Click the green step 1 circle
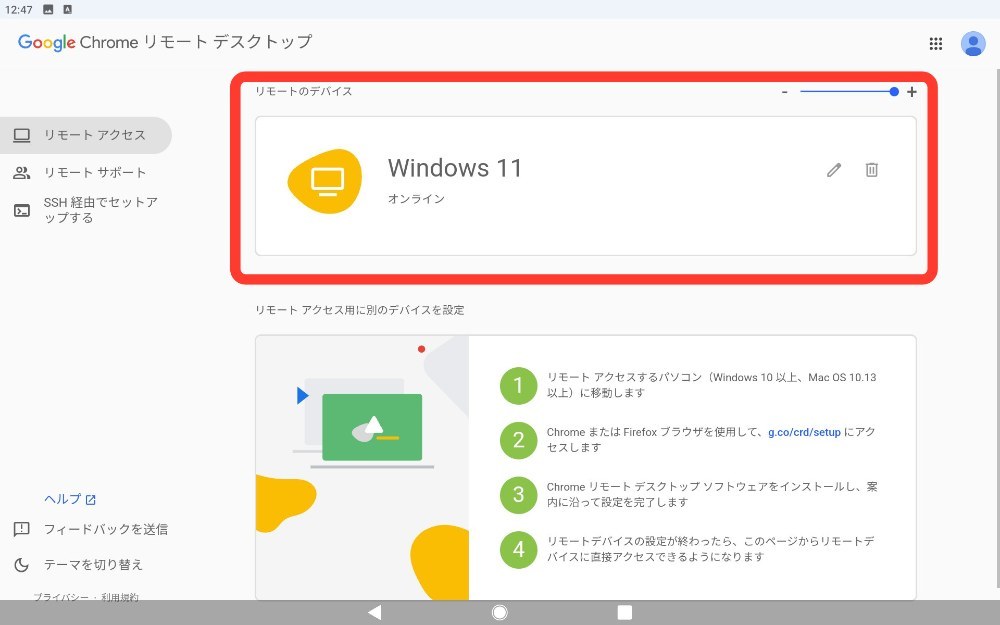The image size is (1000, 625). pos(518,386)
